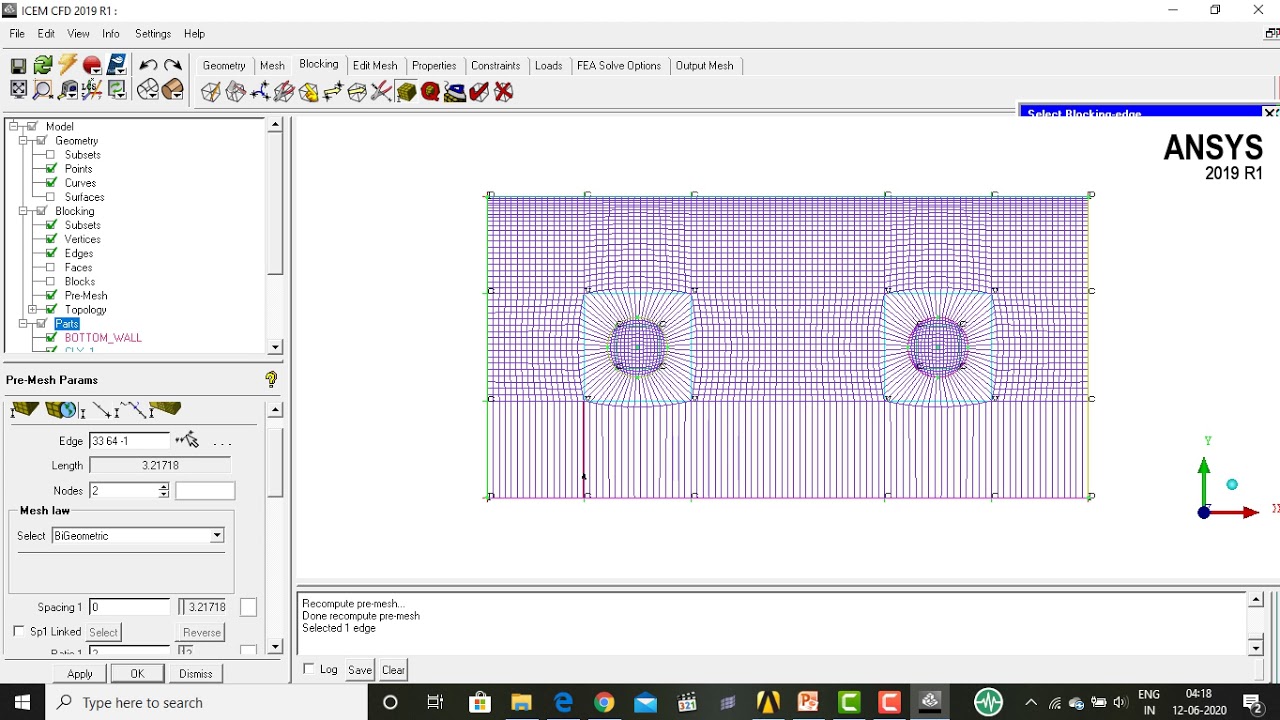Check the Sp1 Linked checkbox

(19, 631)
